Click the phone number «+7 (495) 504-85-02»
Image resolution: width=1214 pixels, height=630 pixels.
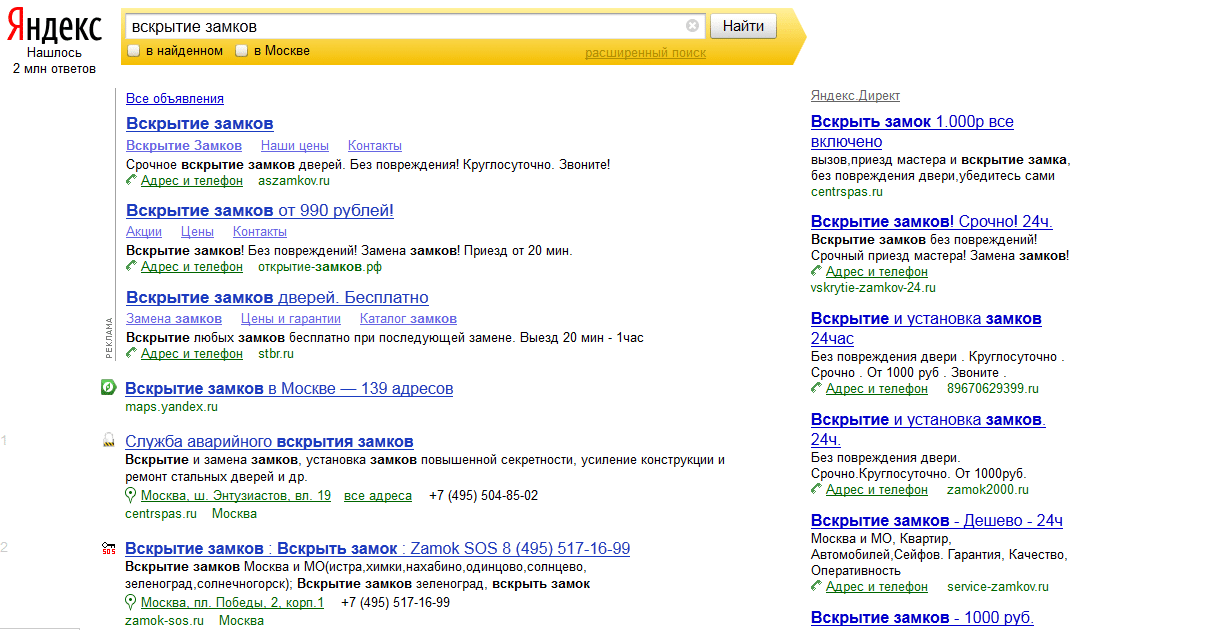pyautogui.click(x=483, y=496)
